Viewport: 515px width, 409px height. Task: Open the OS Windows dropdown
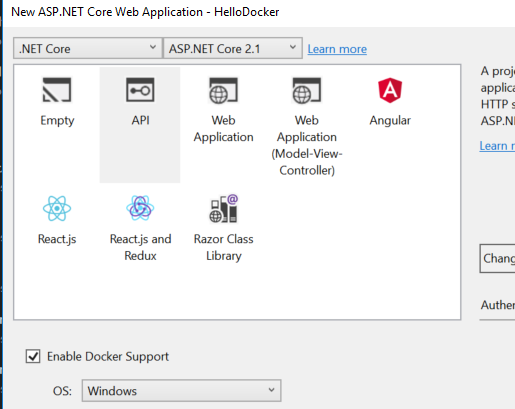pos(181,390)
